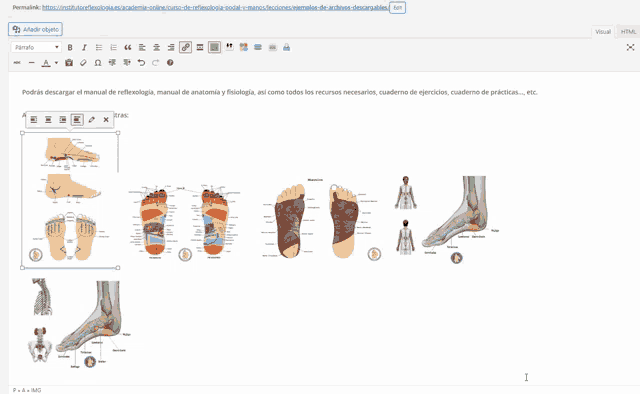Align text center in main toolbar
This screenshot has height=394, width=640.
[156, 47]
